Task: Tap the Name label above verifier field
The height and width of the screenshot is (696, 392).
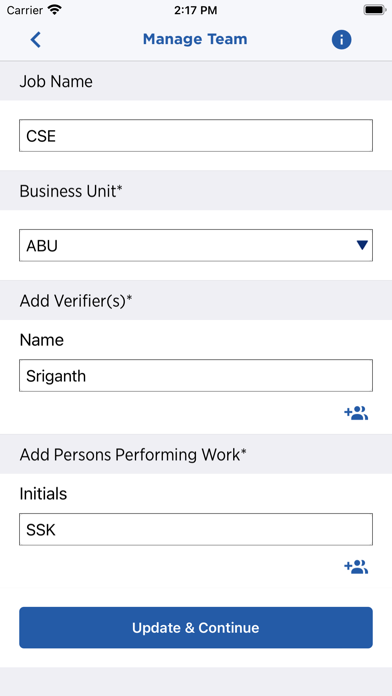Action: coord(42,340)
